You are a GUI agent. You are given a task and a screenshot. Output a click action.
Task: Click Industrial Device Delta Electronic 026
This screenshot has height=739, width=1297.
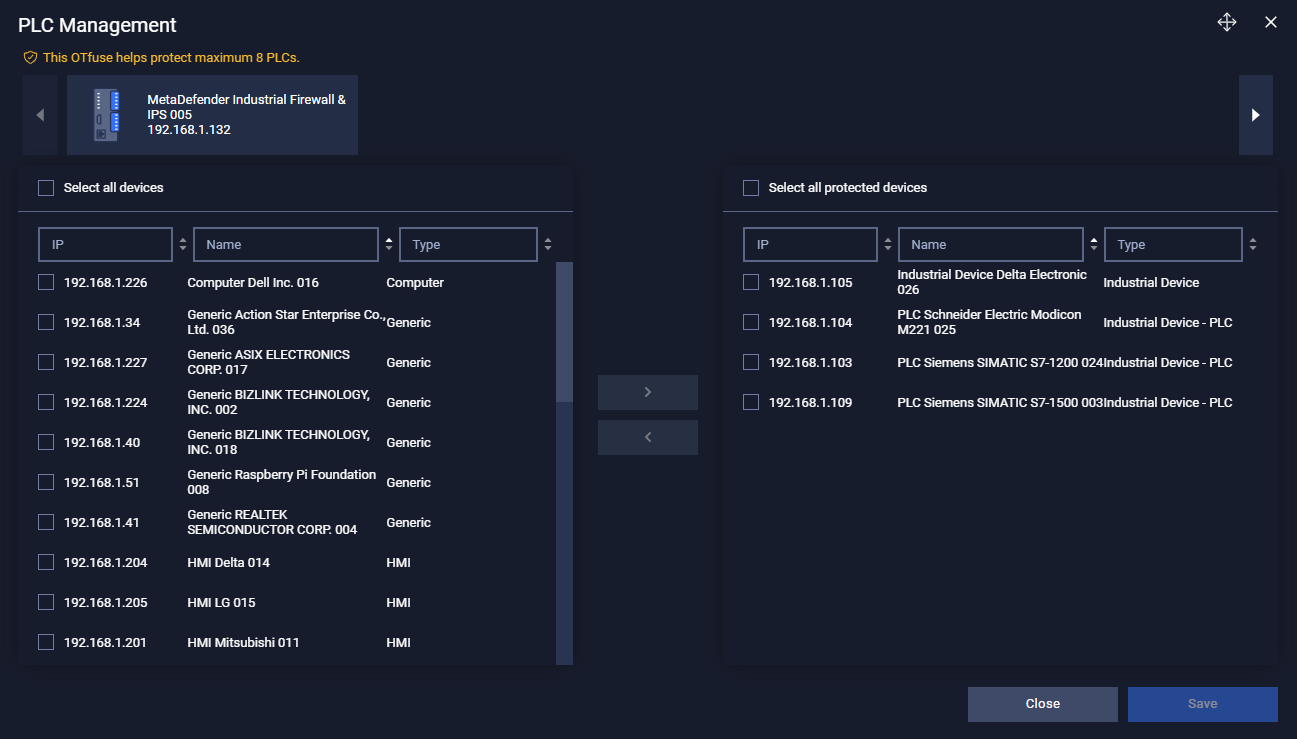click(992, 282)
